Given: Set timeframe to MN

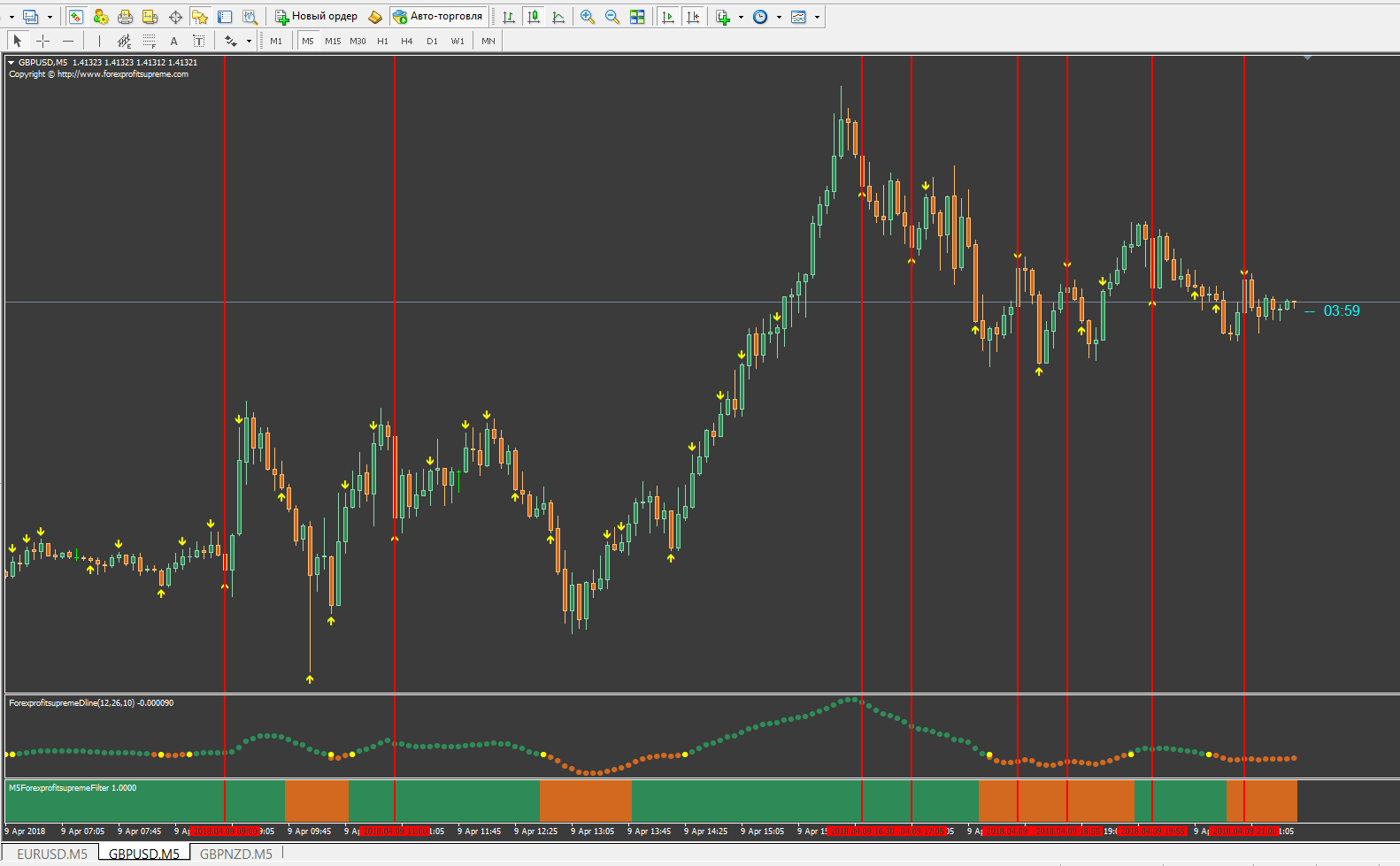Looking at the screenshot, I should point(488,41).
